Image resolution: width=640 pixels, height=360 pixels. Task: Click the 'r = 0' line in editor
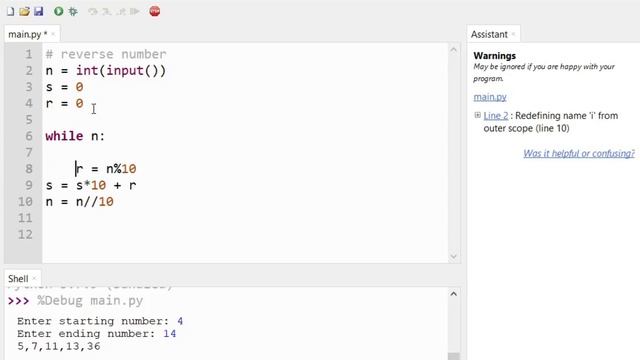click(x=64, y=104)
